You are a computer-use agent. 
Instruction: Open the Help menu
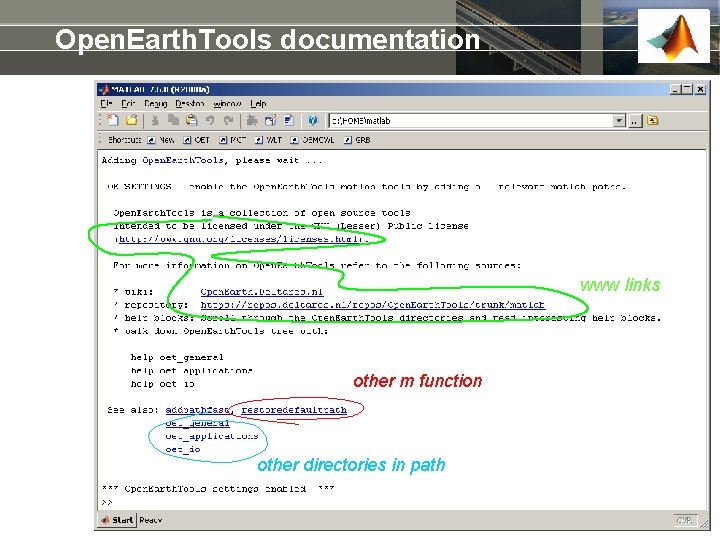259,104
